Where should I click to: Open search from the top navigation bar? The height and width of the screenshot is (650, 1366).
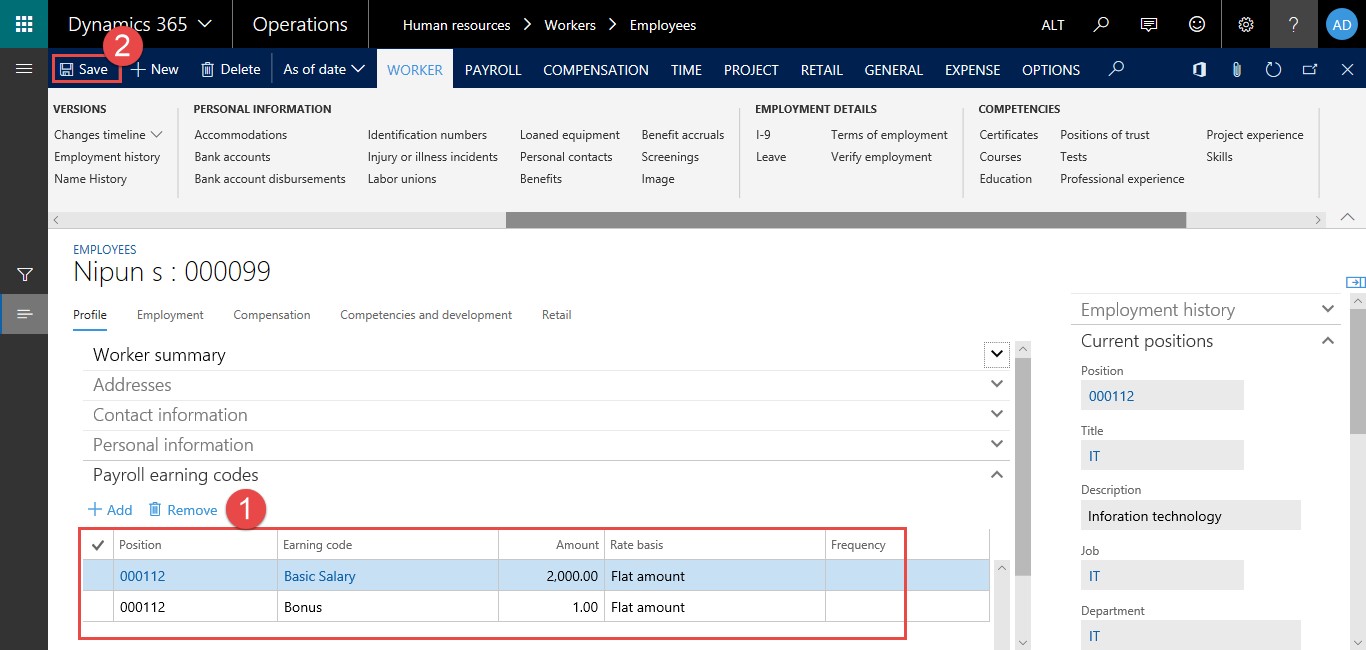point(1101,24)
